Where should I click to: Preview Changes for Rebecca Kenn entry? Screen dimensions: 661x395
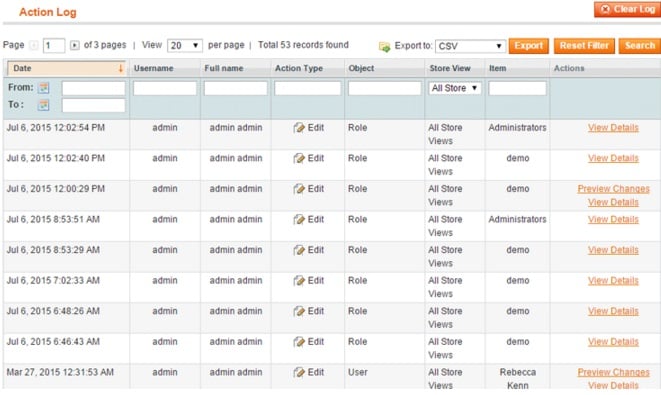[613, 372]
